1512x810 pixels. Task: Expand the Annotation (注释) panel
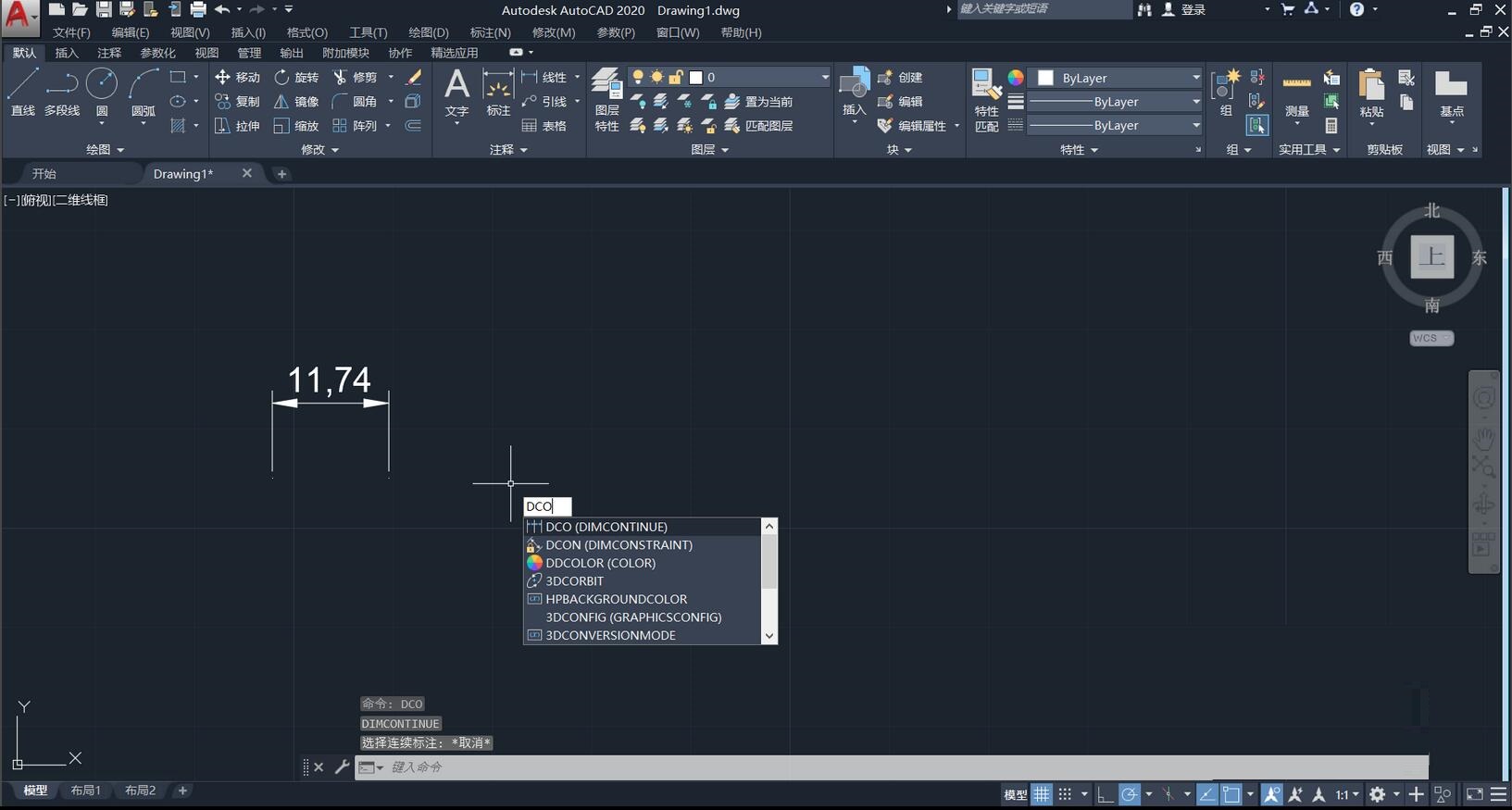point(508,149)
